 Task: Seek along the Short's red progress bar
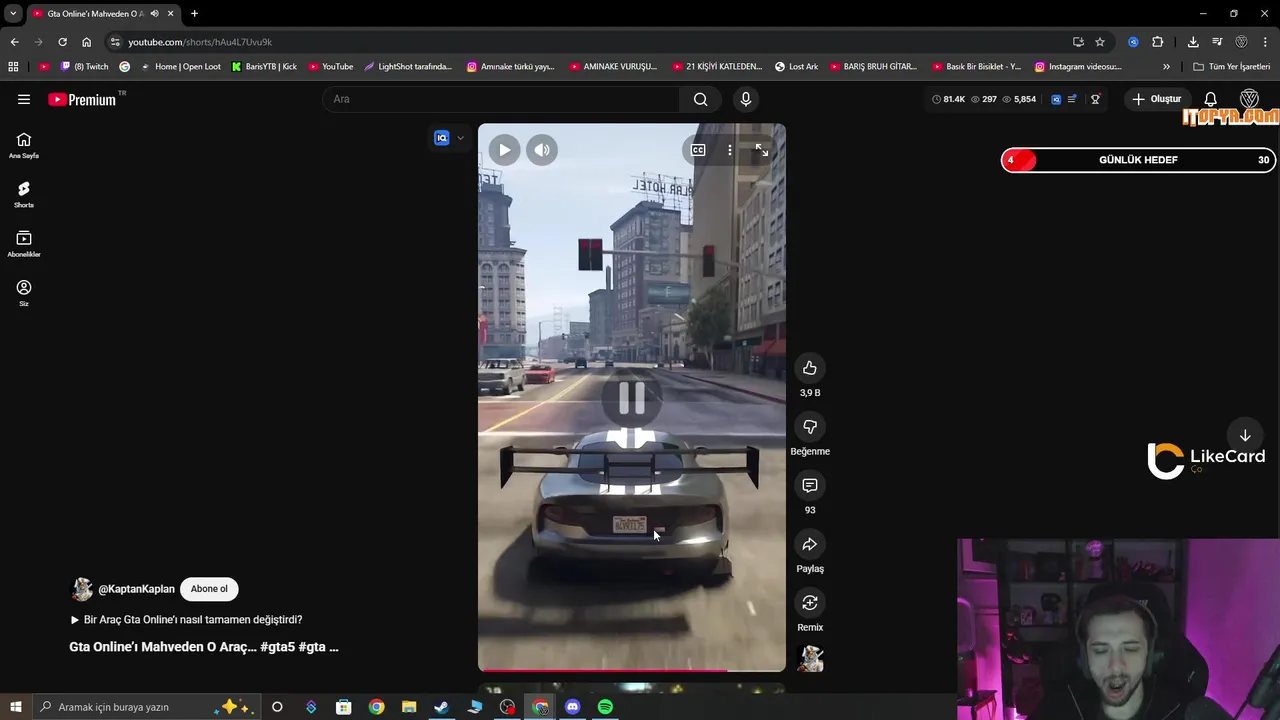coord(631,669)
